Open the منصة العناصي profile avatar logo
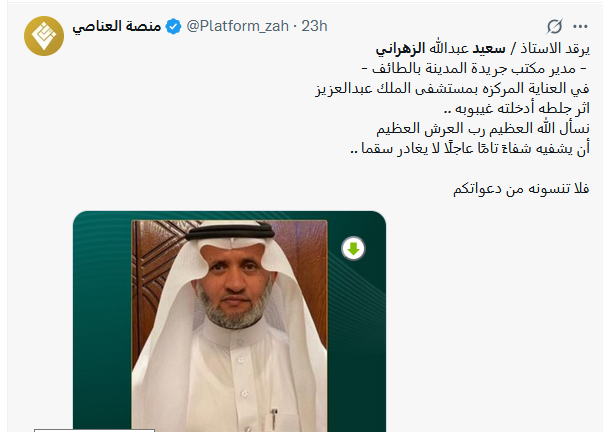Screen dimensions: 603x432 click(44, 34)
